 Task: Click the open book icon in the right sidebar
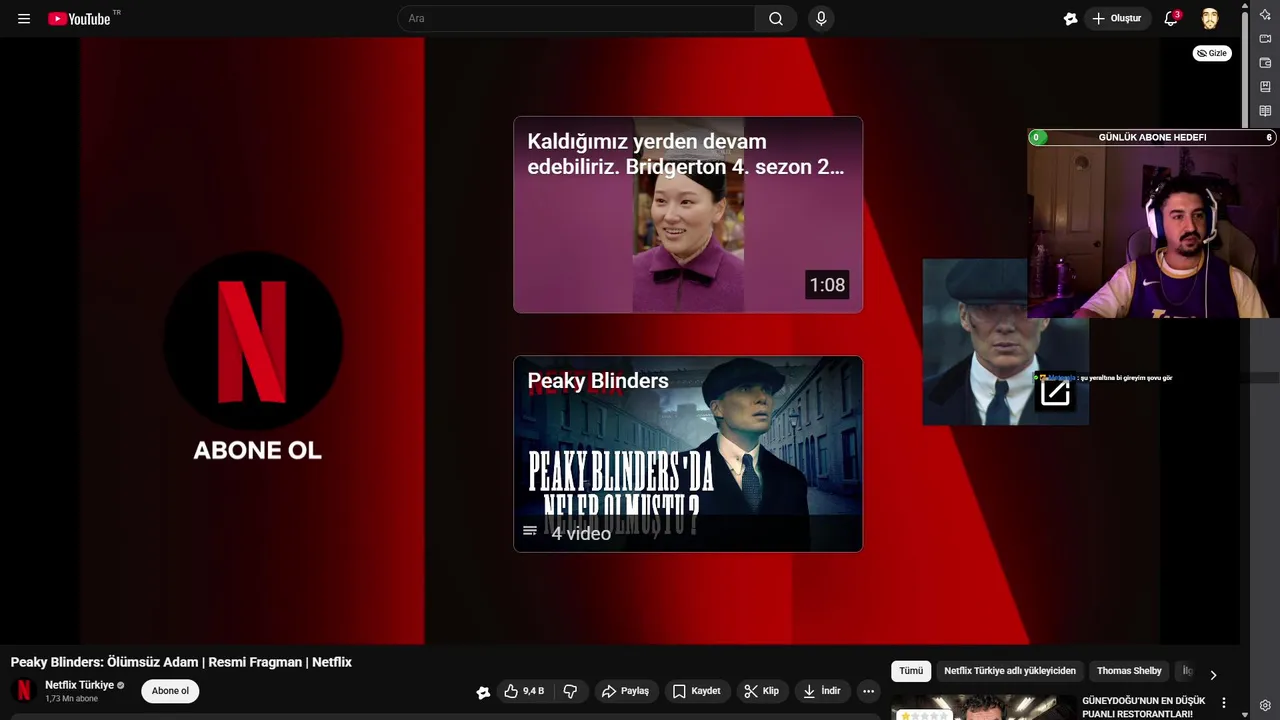(1265, 111)
